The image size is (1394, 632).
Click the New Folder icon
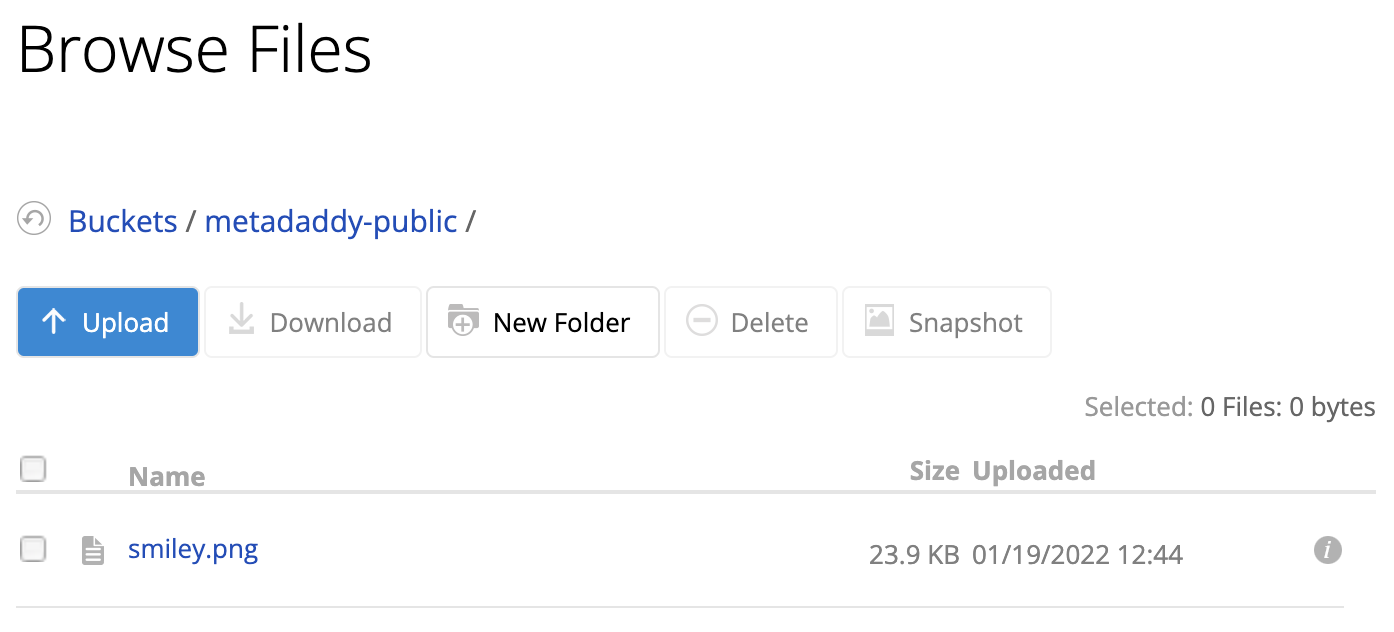pos(462,321)
